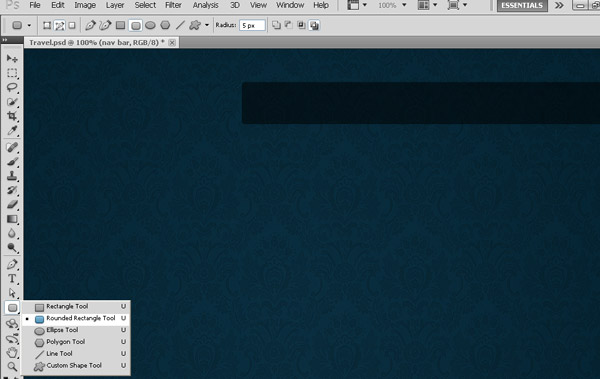
Task: Pick Rectangle shape in options bar
Action: (121, 25)
